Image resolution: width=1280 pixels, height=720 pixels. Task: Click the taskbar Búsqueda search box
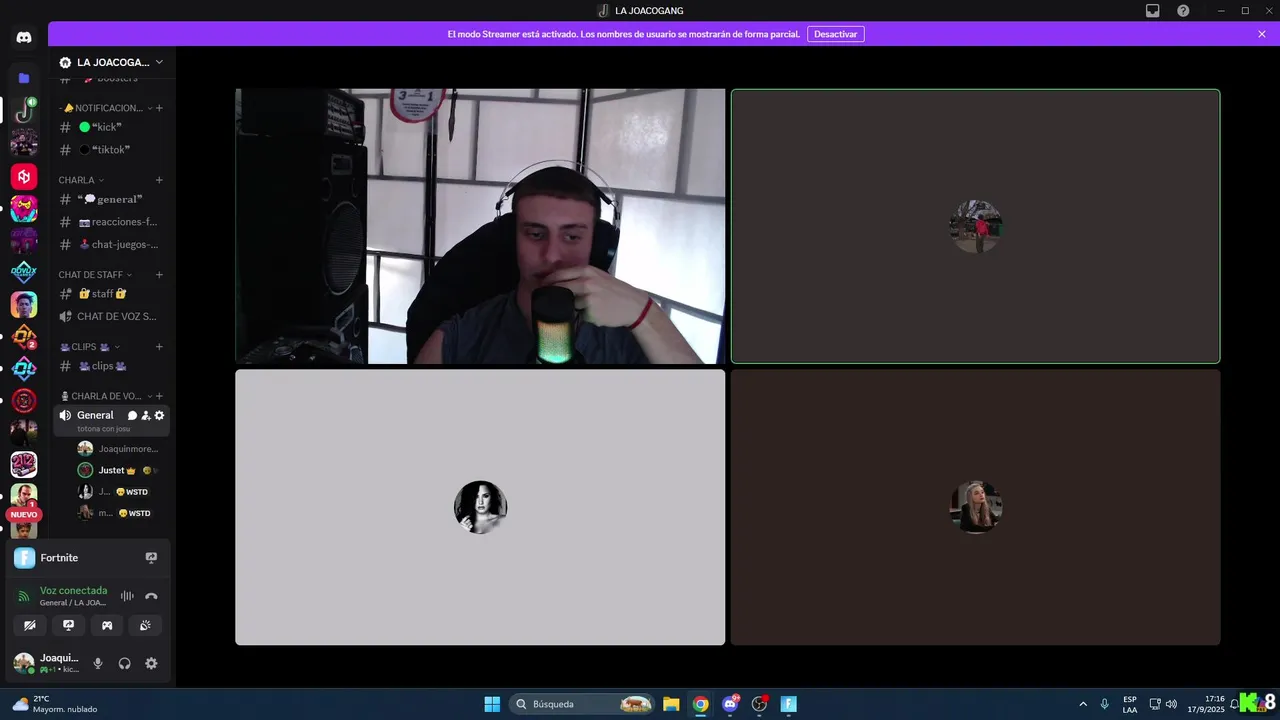582,704
